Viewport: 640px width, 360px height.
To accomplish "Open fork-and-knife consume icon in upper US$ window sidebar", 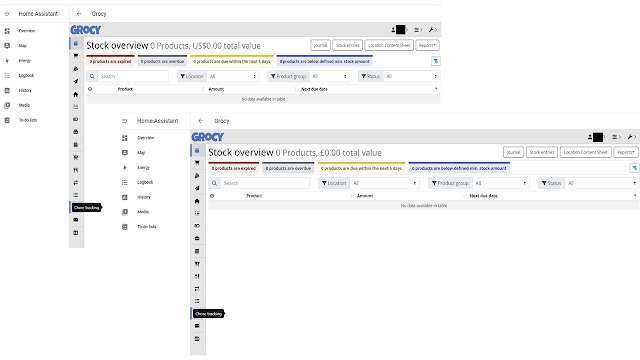I will click(x=76, y=170).
